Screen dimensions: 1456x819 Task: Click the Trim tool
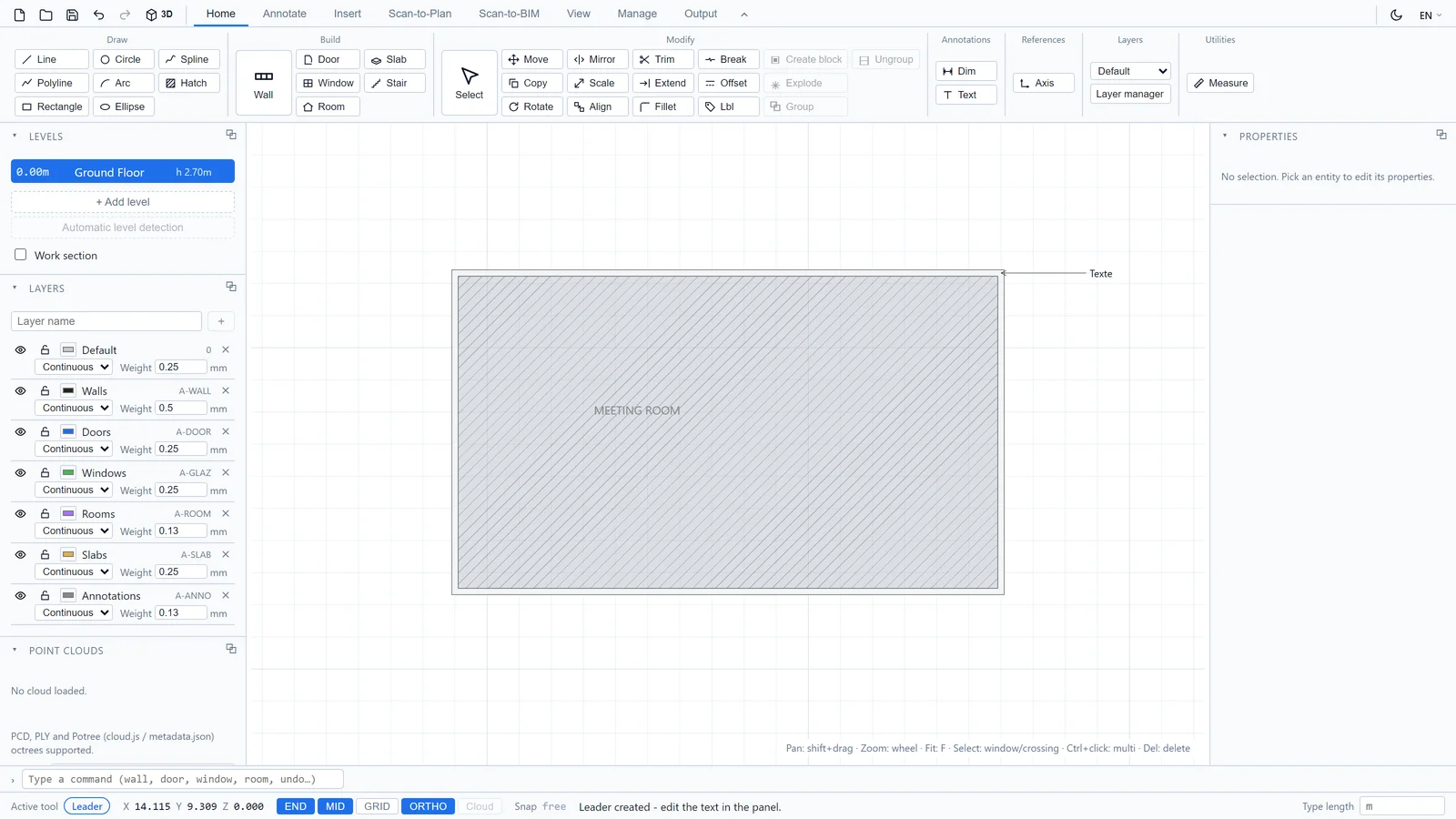[x=662, y=59]
